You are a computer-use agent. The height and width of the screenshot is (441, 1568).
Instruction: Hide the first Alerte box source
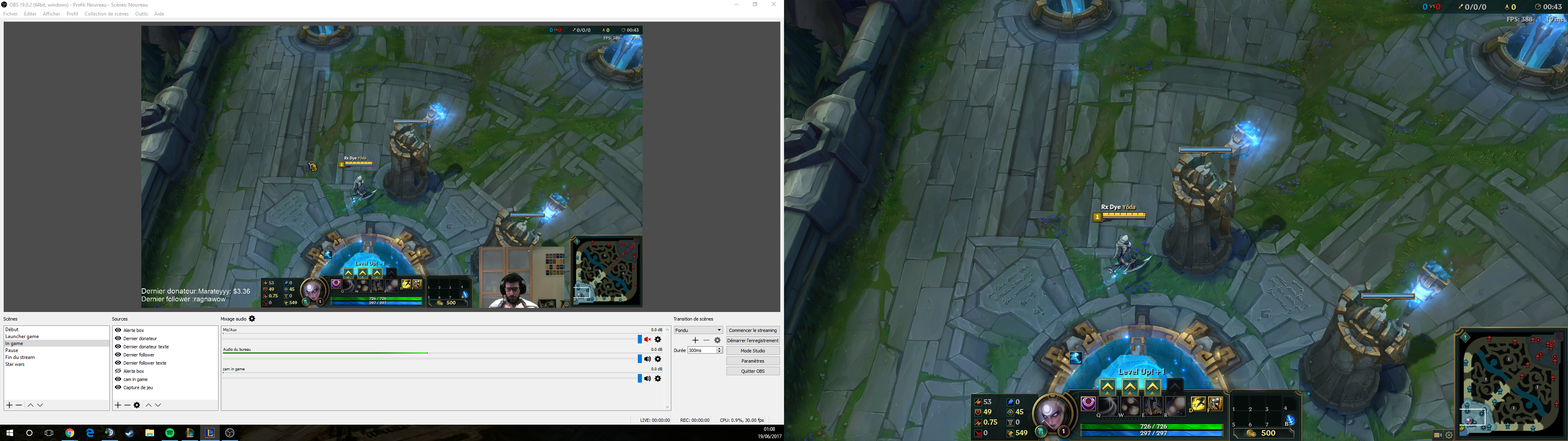pyautogui.click(x=118, y=330)
